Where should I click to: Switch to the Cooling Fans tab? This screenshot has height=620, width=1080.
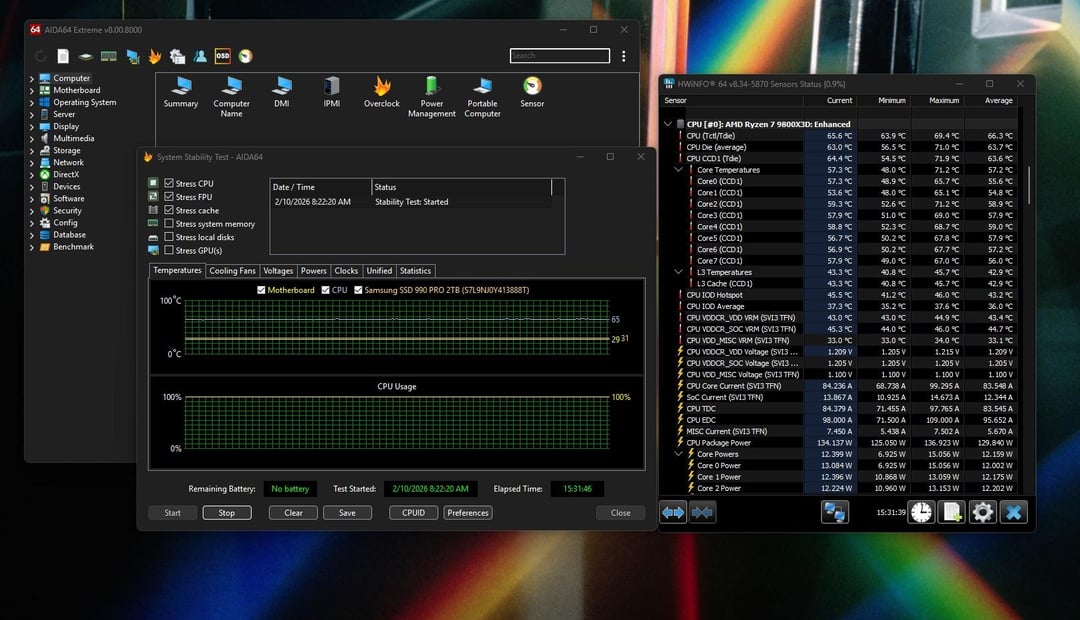pyautogui.click(x=232, y=271)
